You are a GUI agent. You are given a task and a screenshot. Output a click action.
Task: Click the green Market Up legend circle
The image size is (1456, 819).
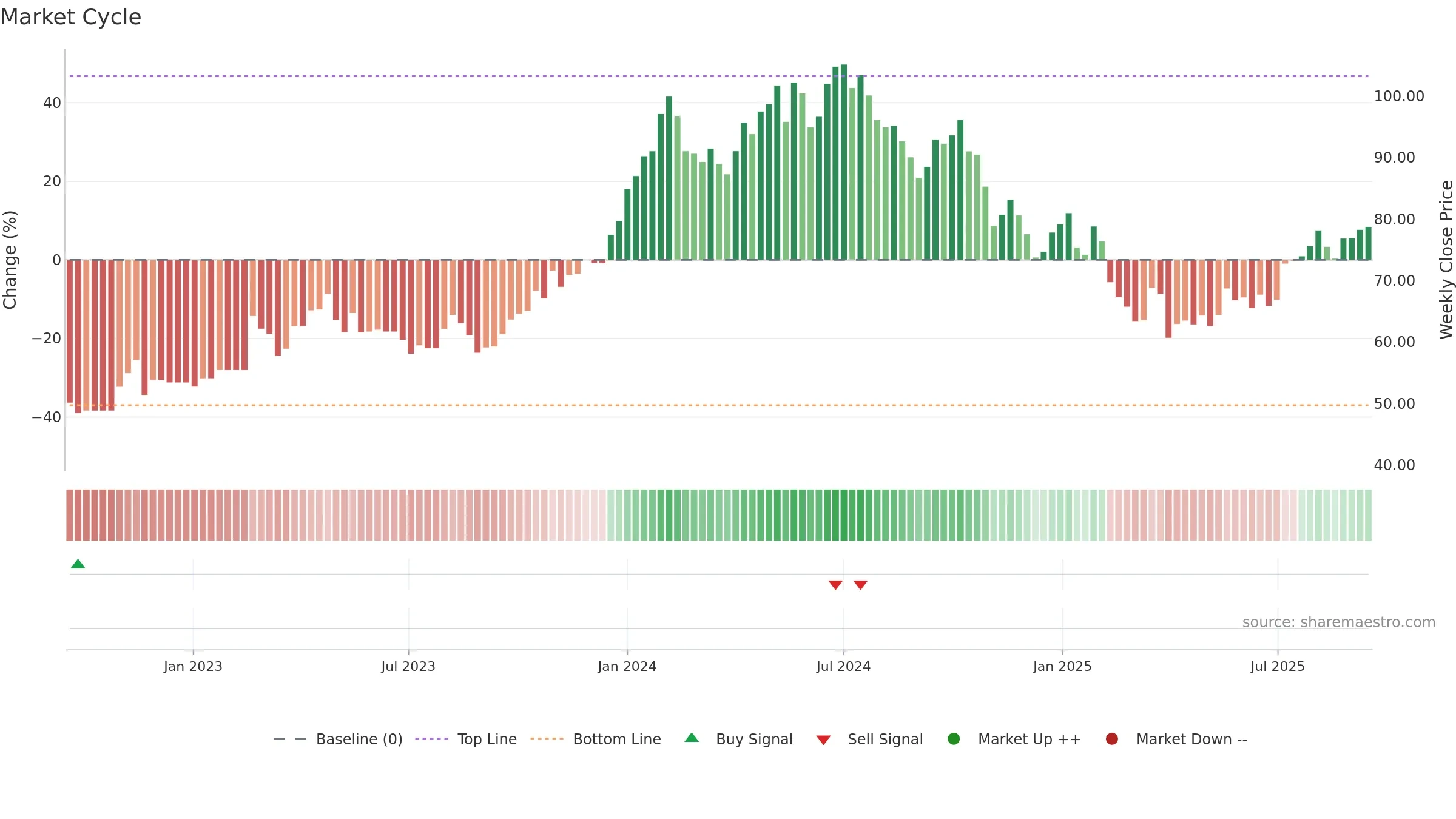point(954,739)
